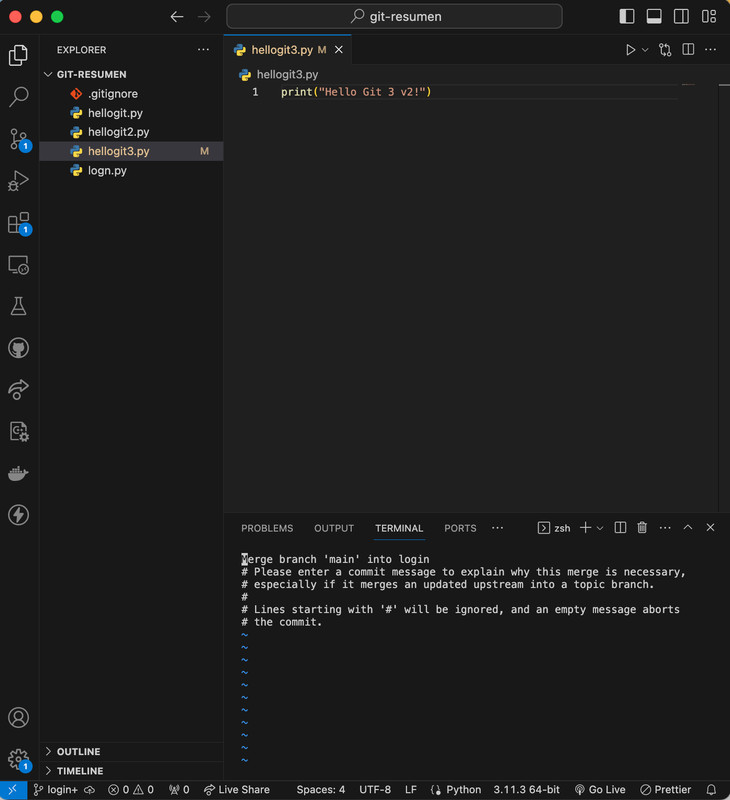This screenshot has height=800, width=730.
Task: Open the Accounts menu
Action: click(18, 718)
